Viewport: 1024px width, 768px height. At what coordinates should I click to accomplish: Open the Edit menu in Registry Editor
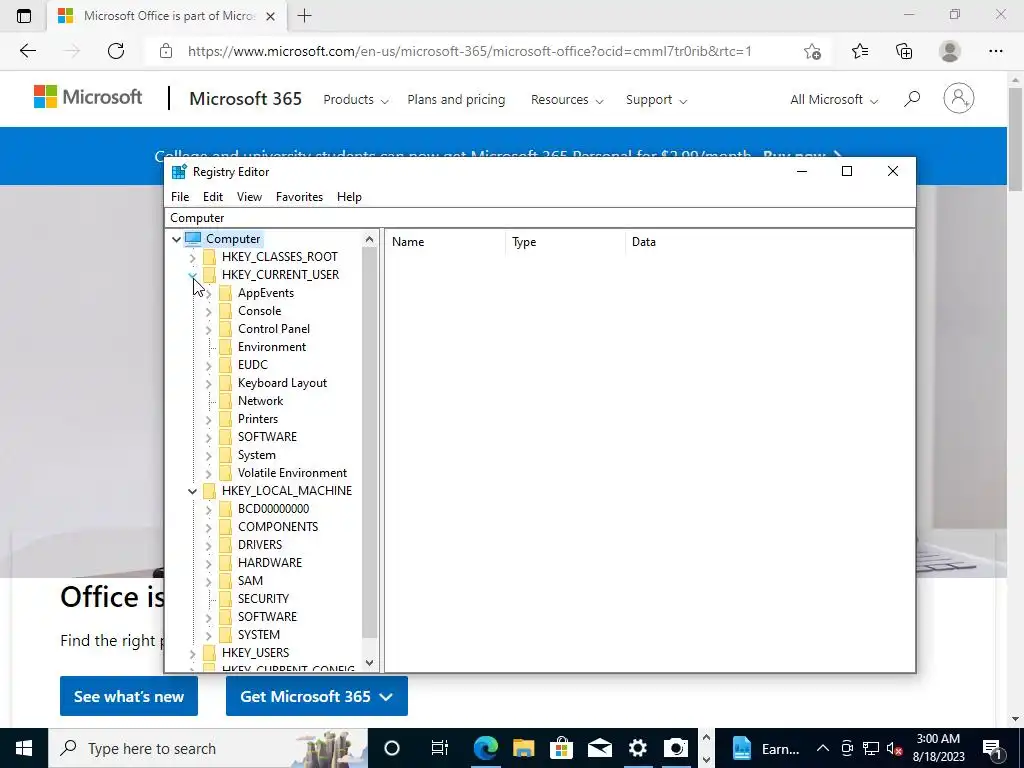click(213, 197)
